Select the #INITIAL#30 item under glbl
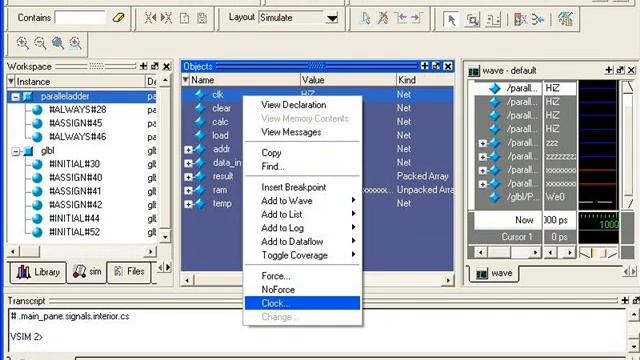The image size is (640, 360). 74,164
